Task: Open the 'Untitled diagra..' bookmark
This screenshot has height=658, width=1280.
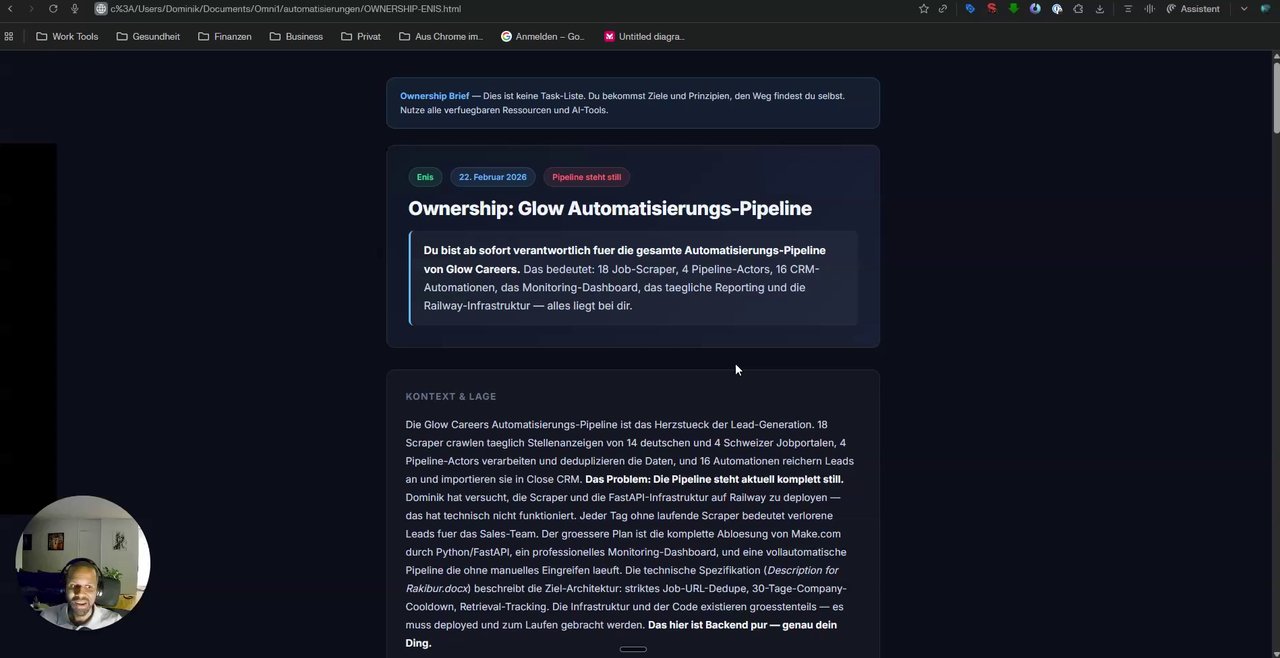Action: [x=645, y=36]
